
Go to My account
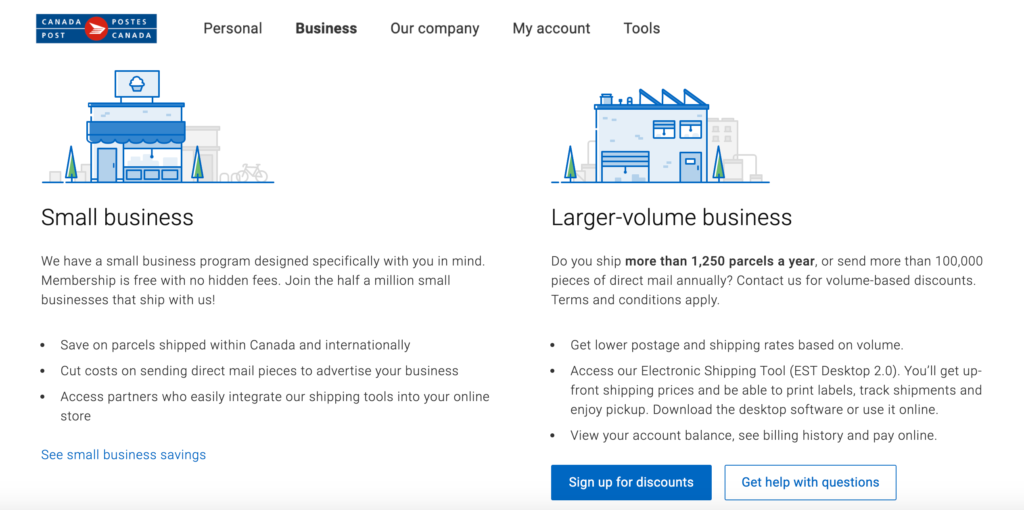click(551, 28)
